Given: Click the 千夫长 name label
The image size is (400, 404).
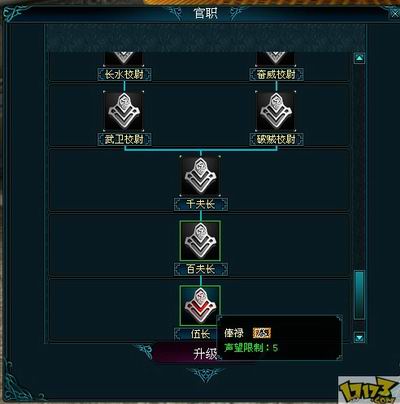Looking at the screenshot, I should point(201,204).
